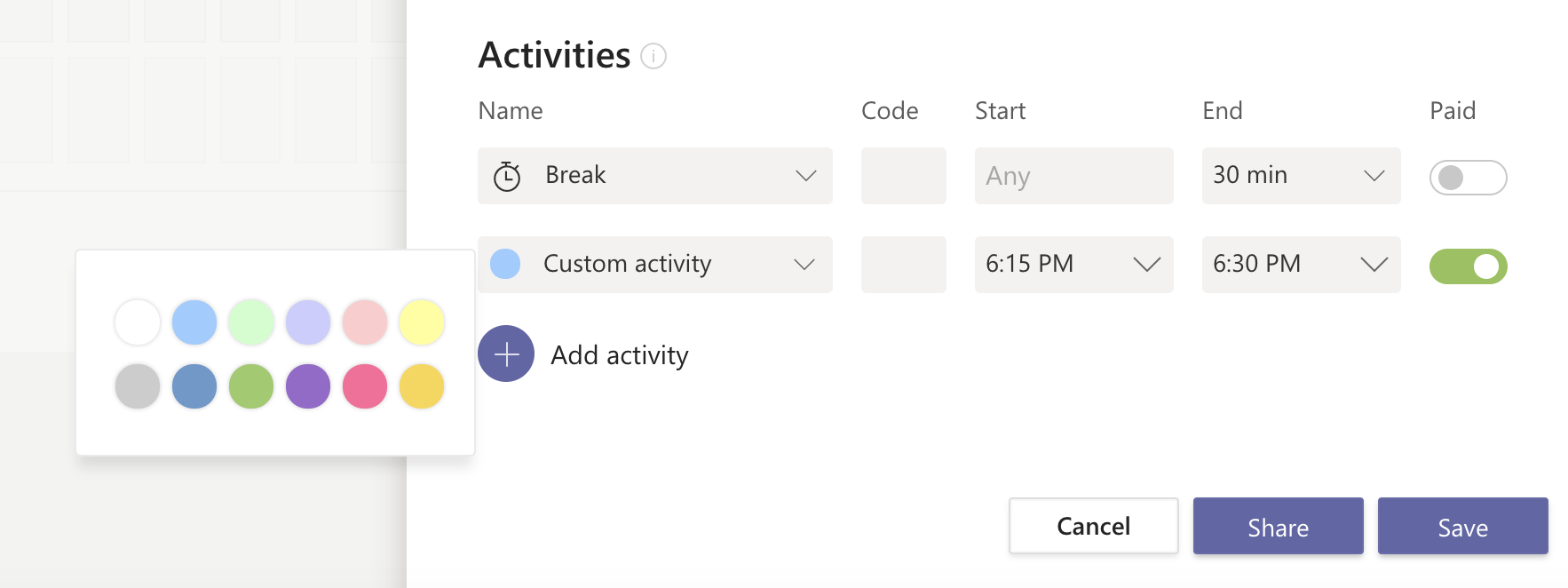Click the Cancel button
This screenshot has width=1568, height=588.
1094,526
